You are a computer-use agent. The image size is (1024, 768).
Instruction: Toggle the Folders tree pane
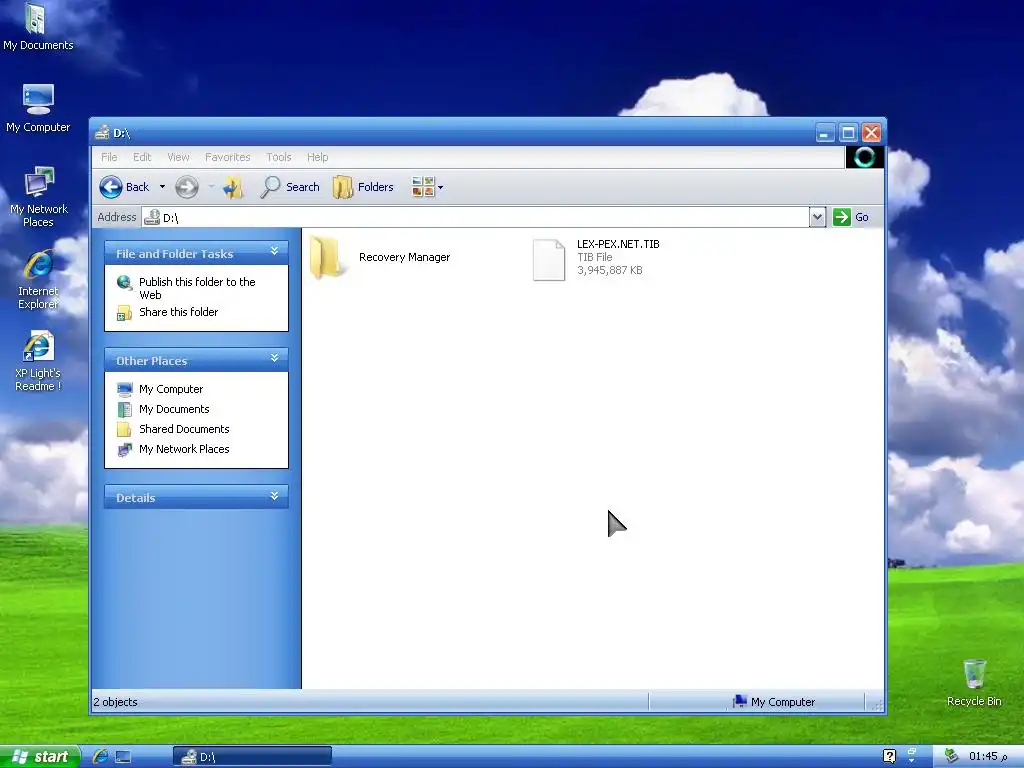(x=363, y=187)
